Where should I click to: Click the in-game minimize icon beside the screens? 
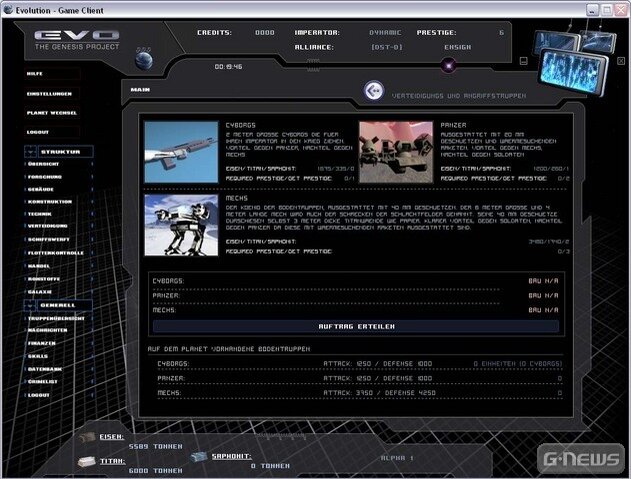(x=523, y=61)
